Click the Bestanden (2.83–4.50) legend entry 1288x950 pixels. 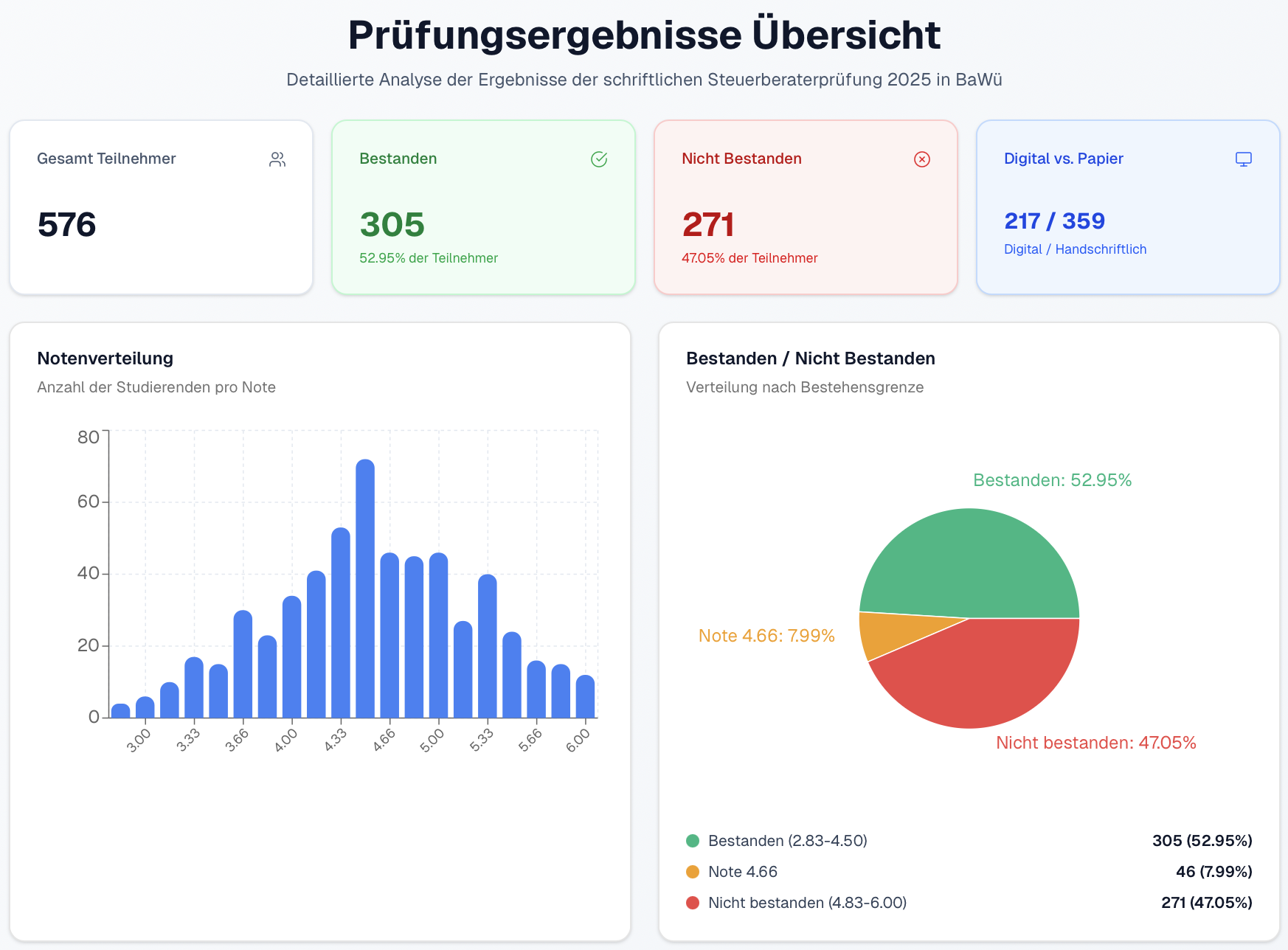coord(788,840)
